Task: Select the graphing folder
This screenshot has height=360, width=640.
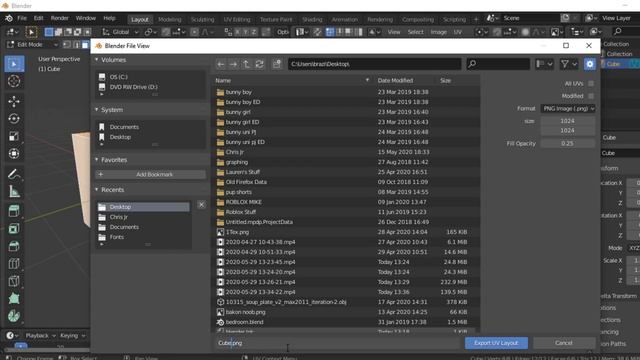Action: tap(346, 162)
